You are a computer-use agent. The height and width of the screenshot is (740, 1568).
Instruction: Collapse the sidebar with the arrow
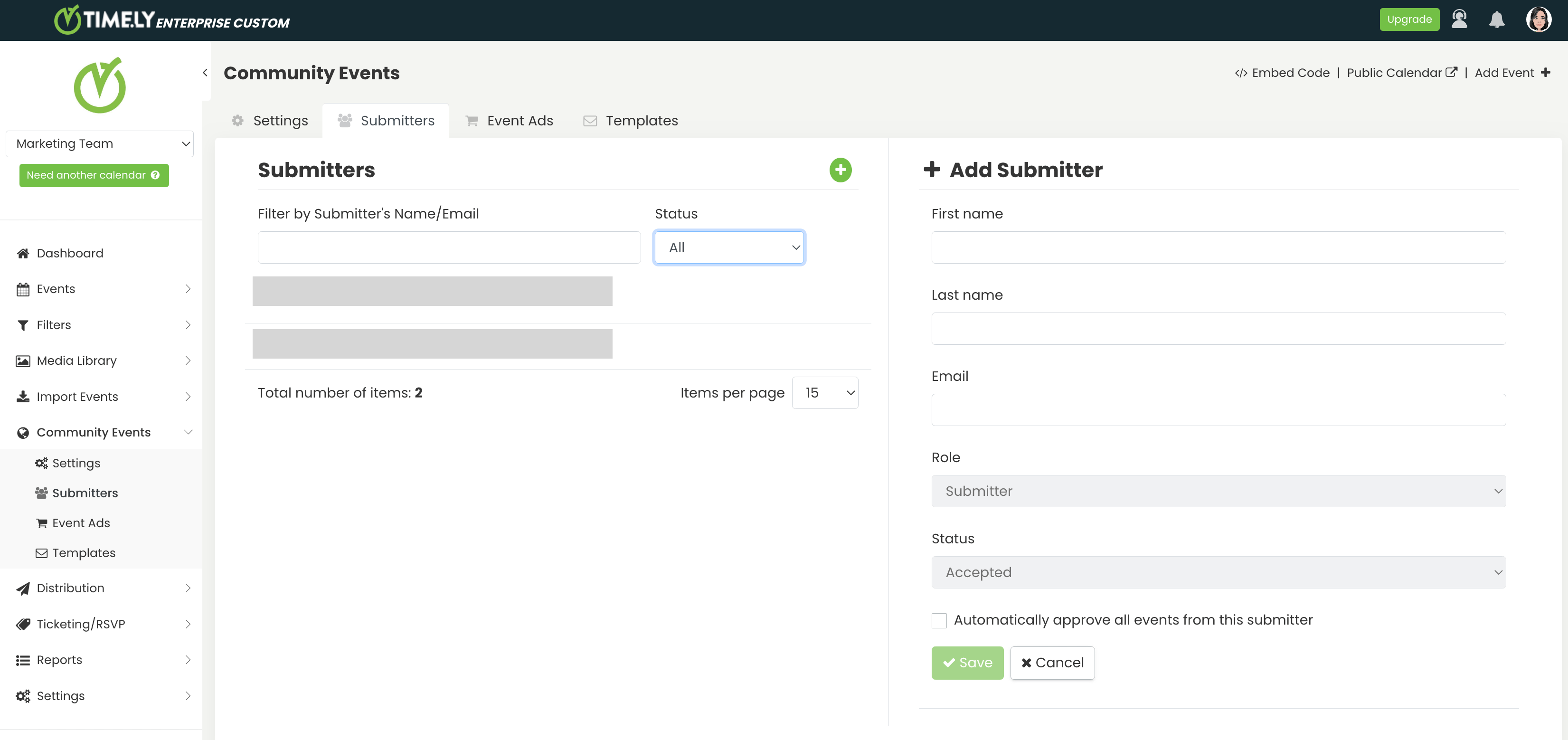205,73
